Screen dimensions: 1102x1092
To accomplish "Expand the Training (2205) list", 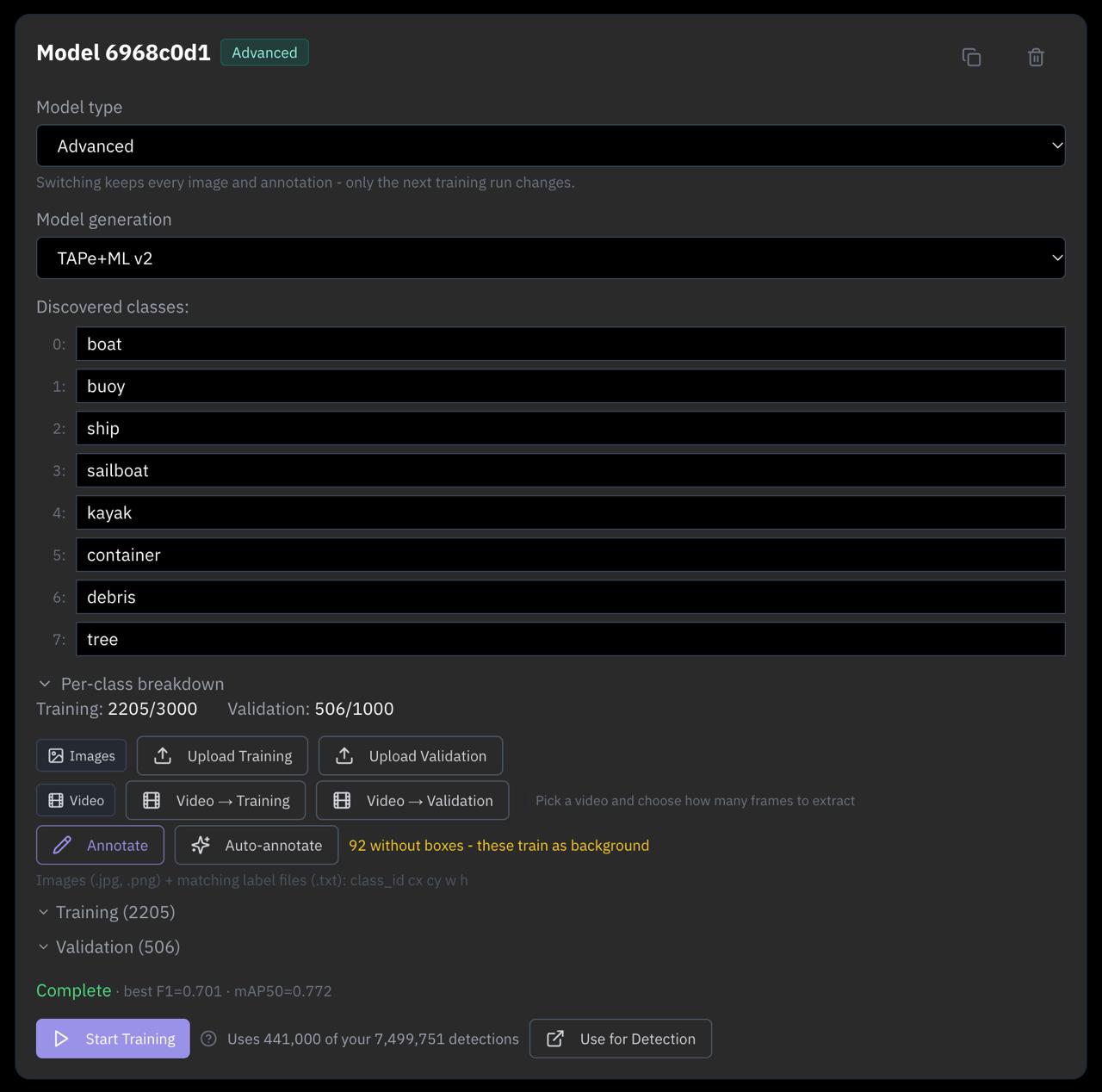I will (x=106, y=912).
